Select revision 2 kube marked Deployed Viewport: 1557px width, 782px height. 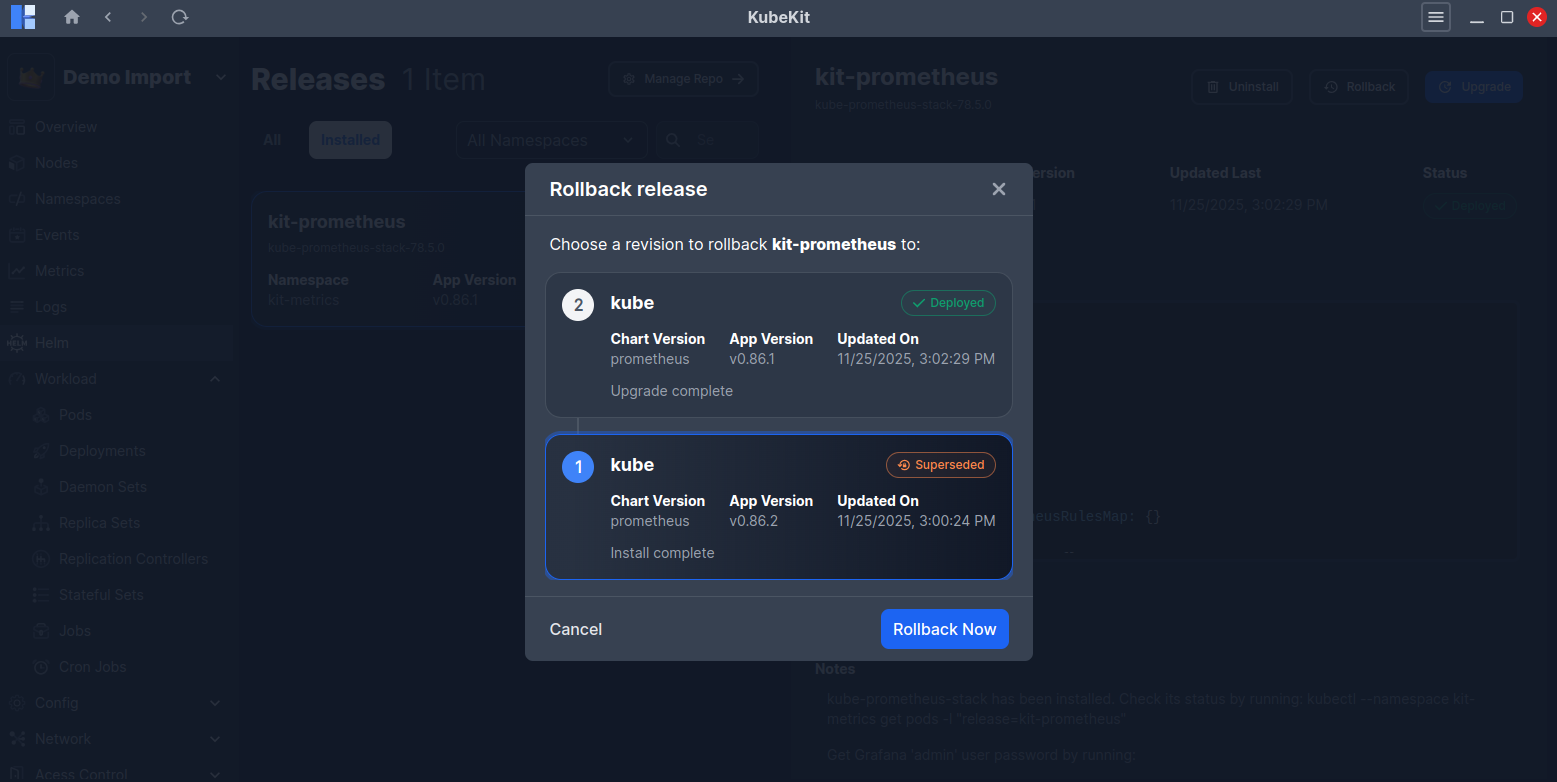click(x=779, y=345)
